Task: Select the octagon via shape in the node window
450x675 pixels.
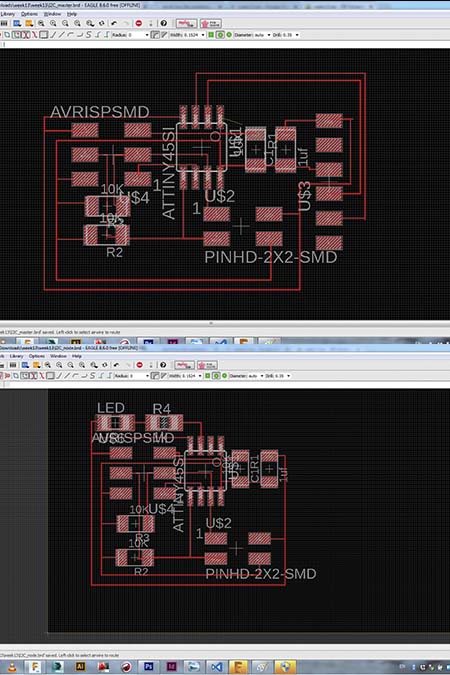Action: pyautogui.click(x=224, y=376)
